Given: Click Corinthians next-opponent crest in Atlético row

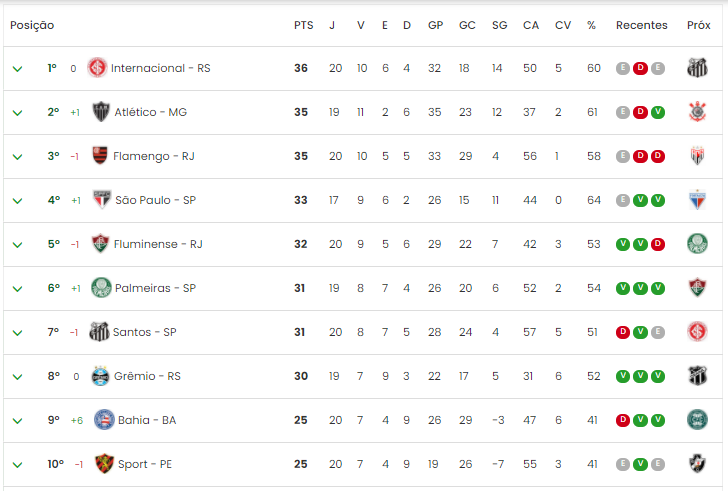Looking at the screenshot, I should click(x=697, y=112).
